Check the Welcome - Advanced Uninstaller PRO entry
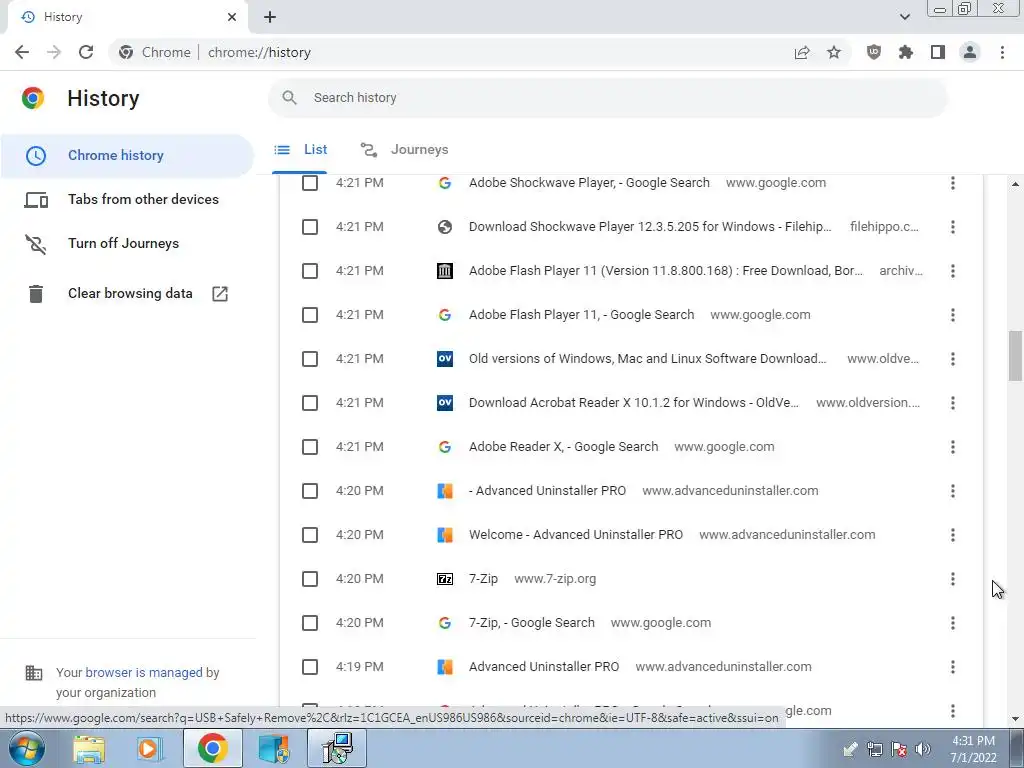 pos(310,535)
